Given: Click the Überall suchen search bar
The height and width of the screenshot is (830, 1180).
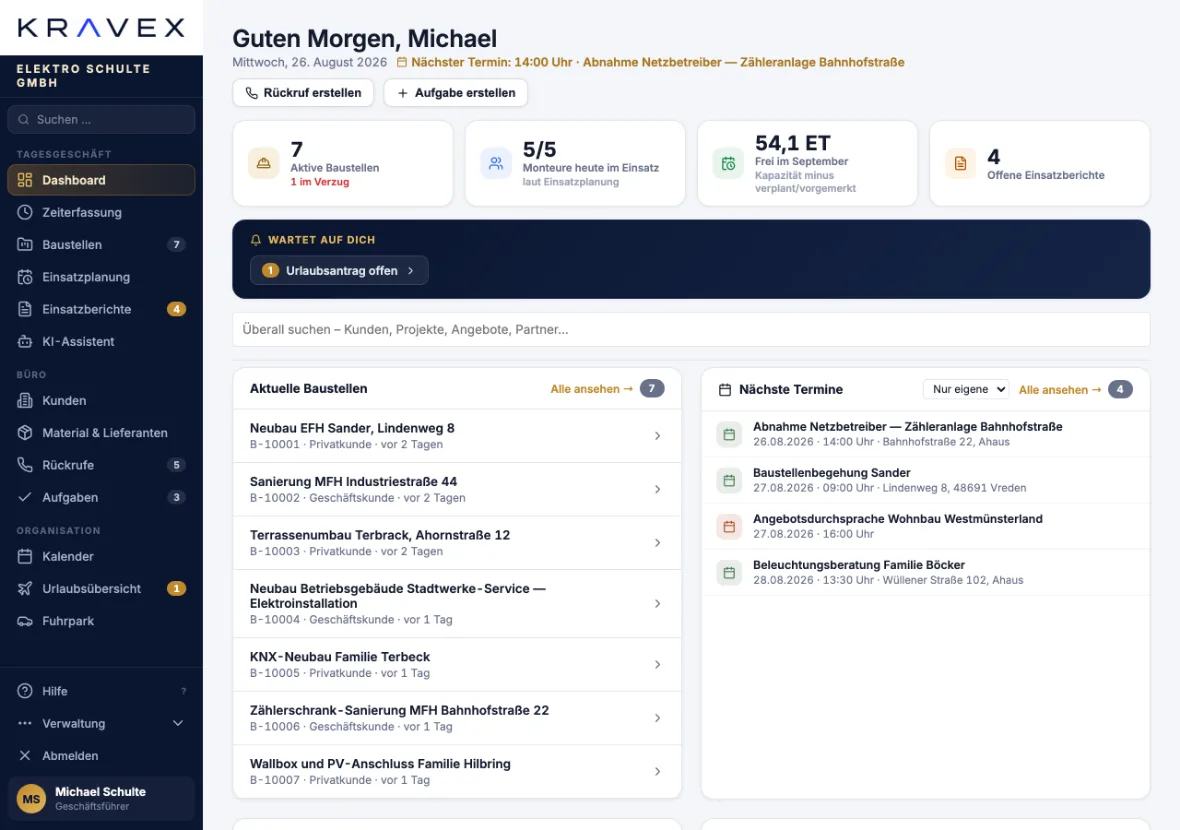Looking at the screenshot, I should (691, 330).
